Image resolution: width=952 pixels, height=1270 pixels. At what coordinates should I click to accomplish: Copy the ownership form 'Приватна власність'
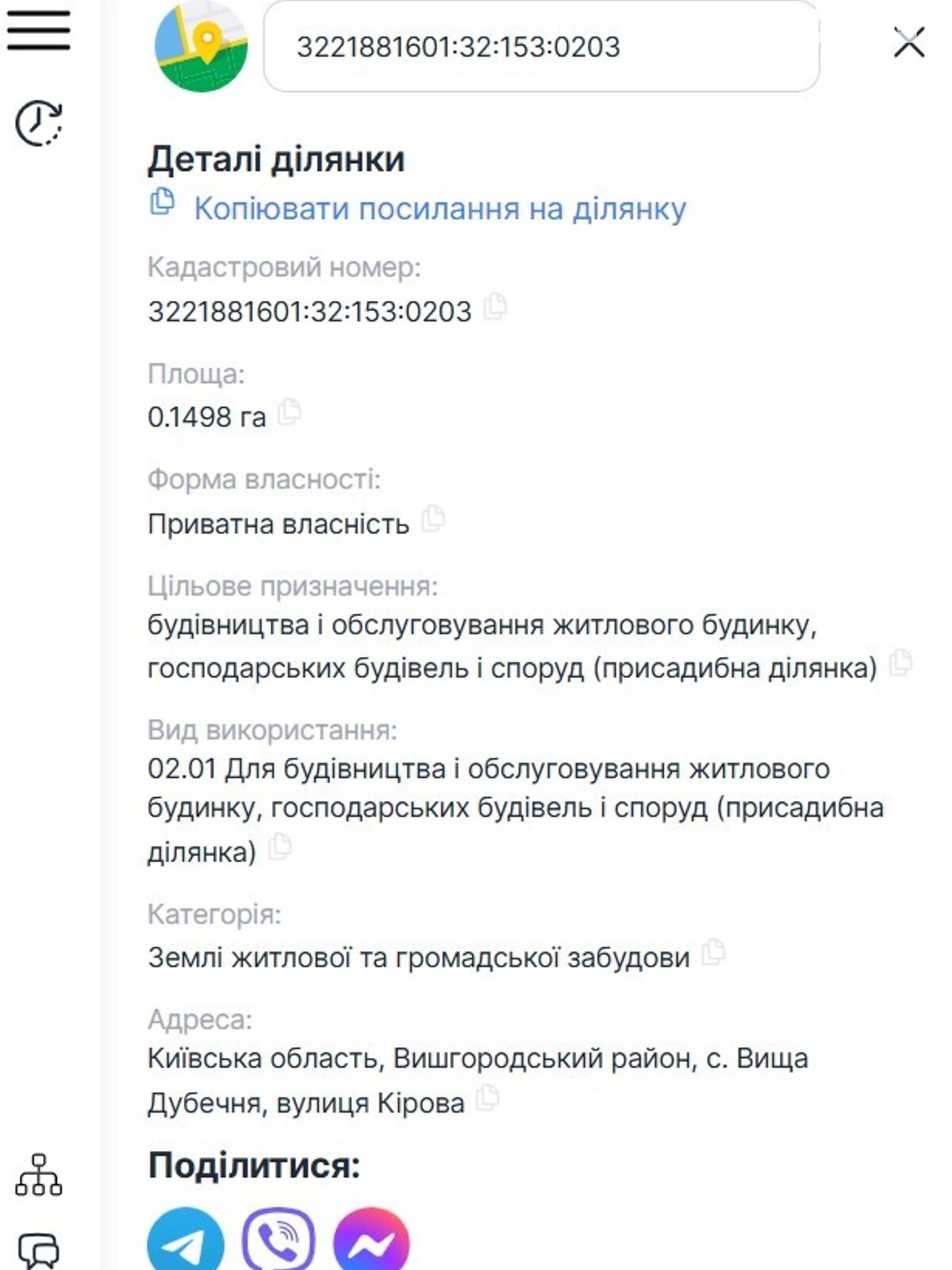click(433, 518)
